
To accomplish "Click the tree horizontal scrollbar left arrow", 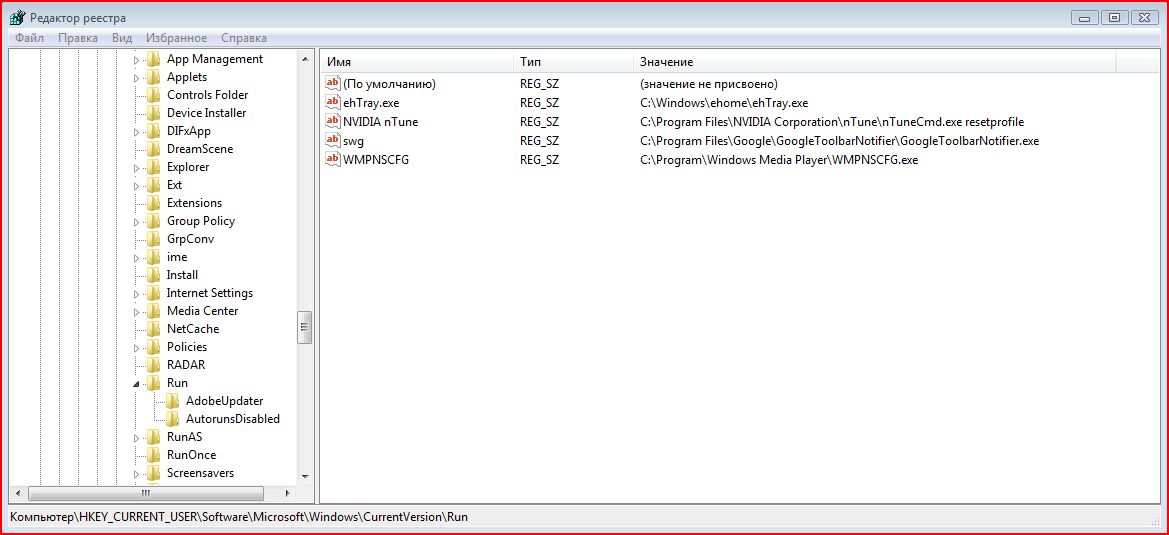I will point(18,493).
